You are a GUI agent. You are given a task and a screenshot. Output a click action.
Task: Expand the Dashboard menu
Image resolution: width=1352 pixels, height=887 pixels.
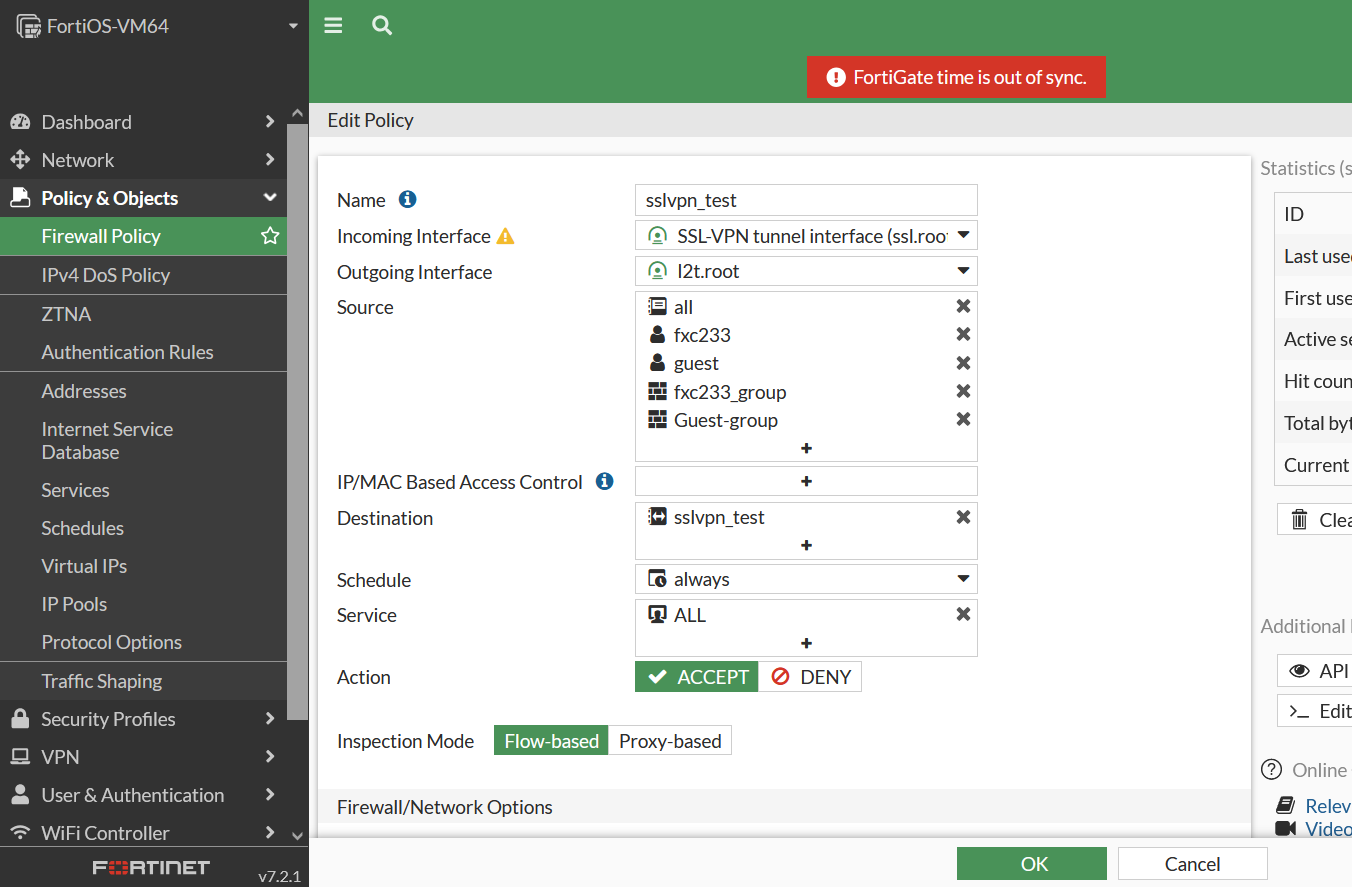click(x=269, y=122)
